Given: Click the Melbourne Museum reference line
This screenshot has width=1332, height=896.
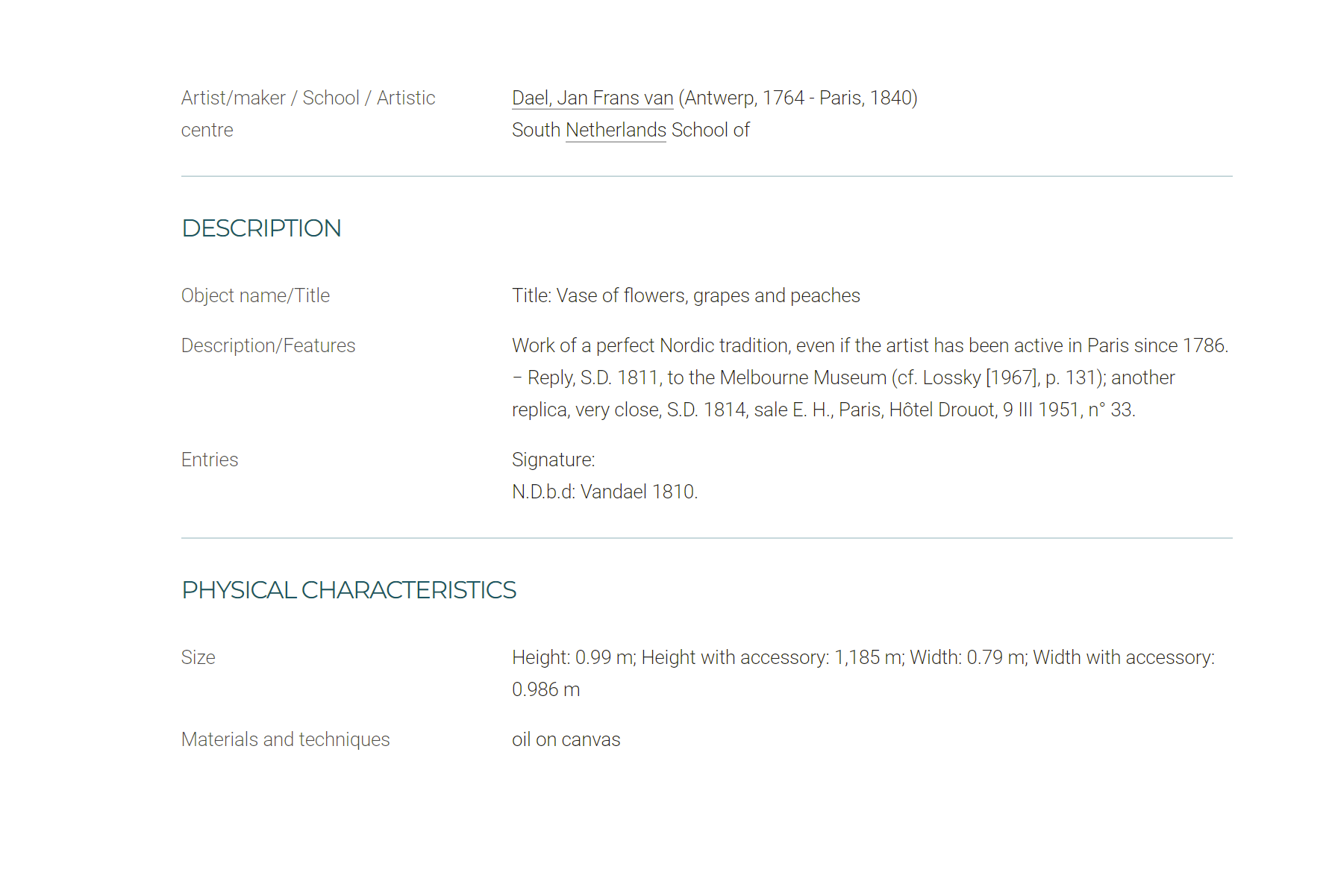Looking at the screenshot, I should tap(843, 377).
